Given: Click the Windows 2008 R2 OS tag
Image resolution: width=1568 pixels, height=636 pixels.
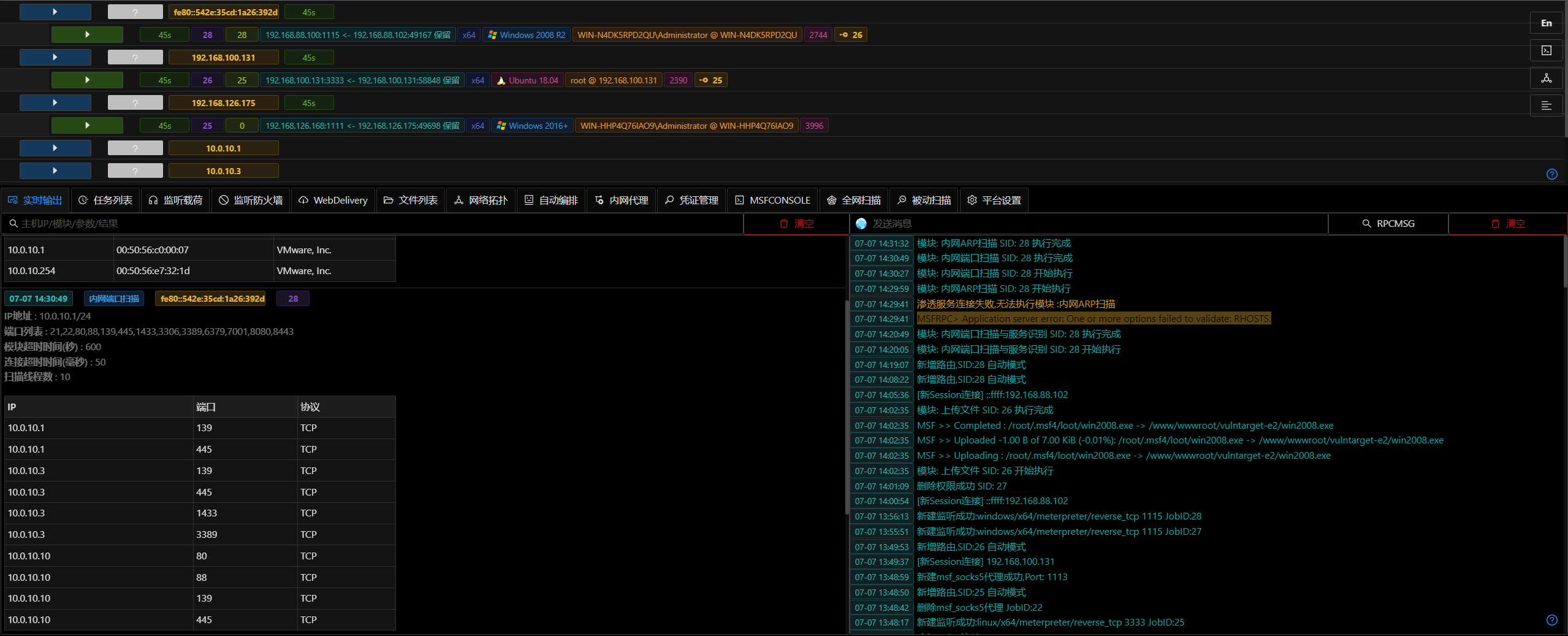Looking at the screenshot, I should coord(527,35).
